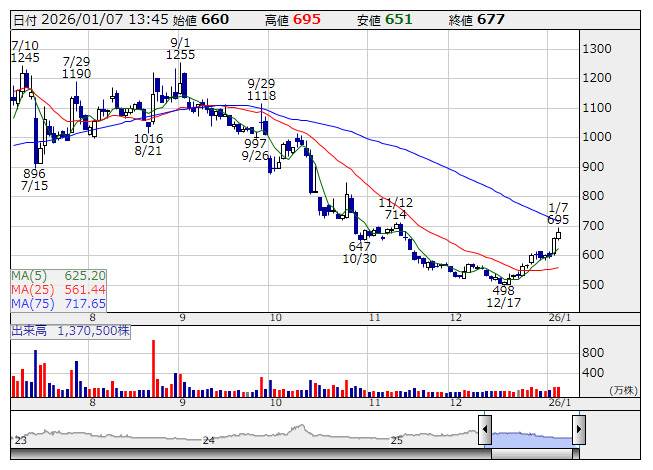Screen dimensions: 653x470
Task: Click the 1300 price axis label
Action: [x=597, y=49]
